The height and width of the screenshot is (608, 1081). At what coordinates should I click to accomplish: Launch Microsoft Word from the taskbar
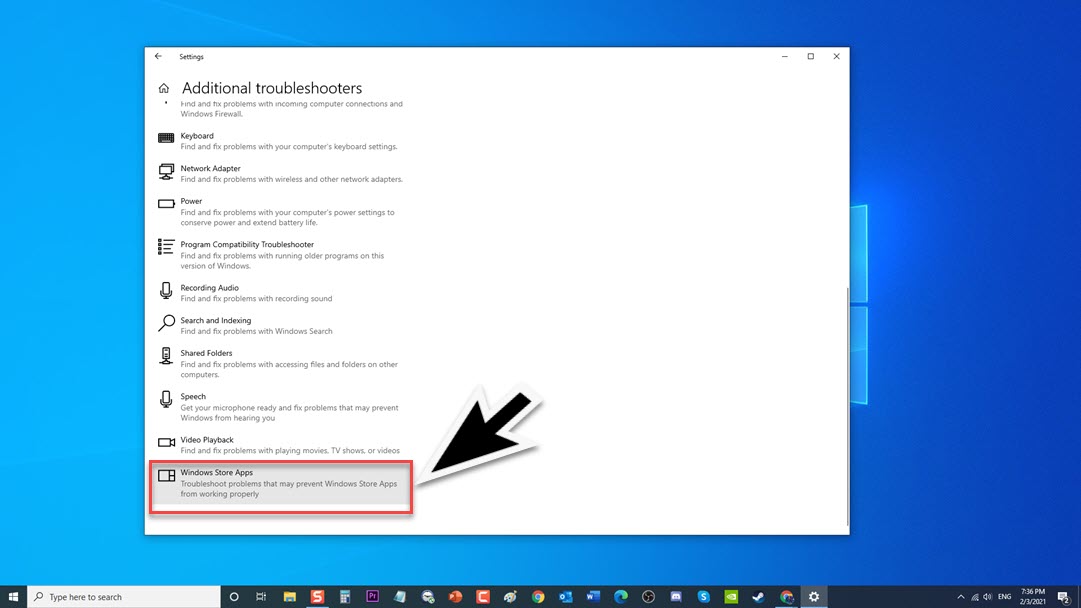tap(593, 596)
